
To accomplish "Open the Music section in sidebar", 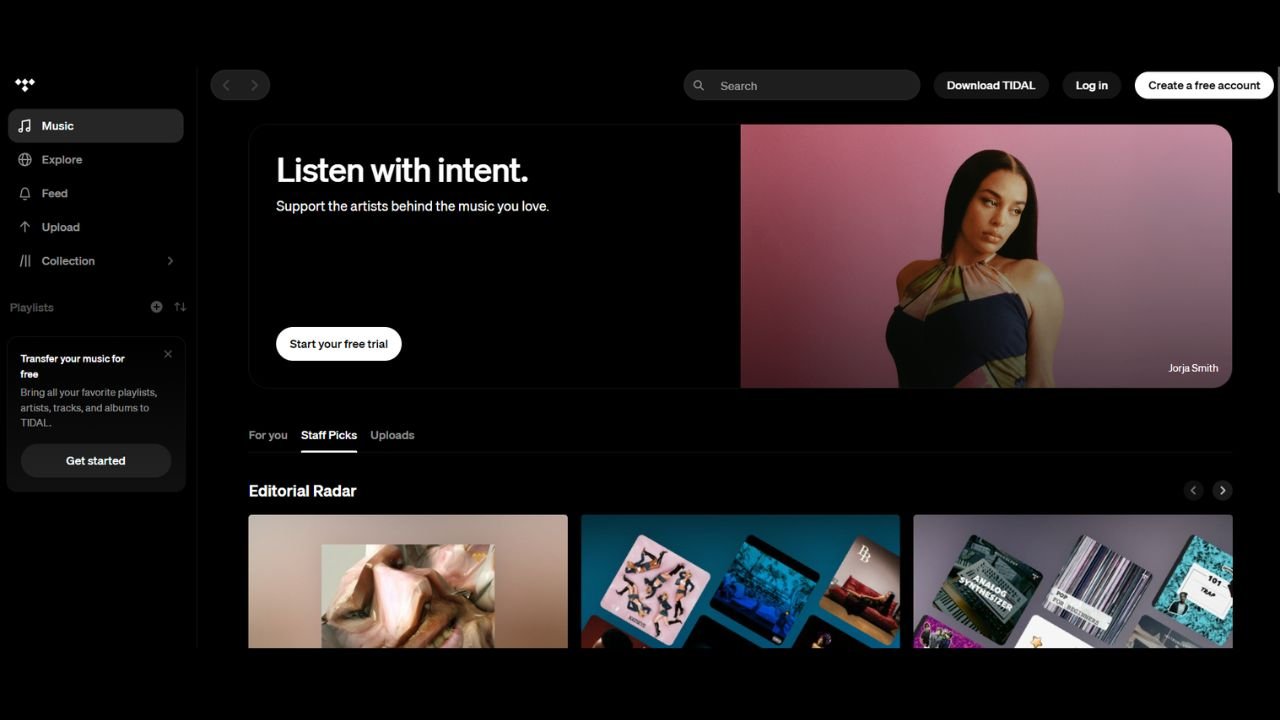I will coord(96,126).
